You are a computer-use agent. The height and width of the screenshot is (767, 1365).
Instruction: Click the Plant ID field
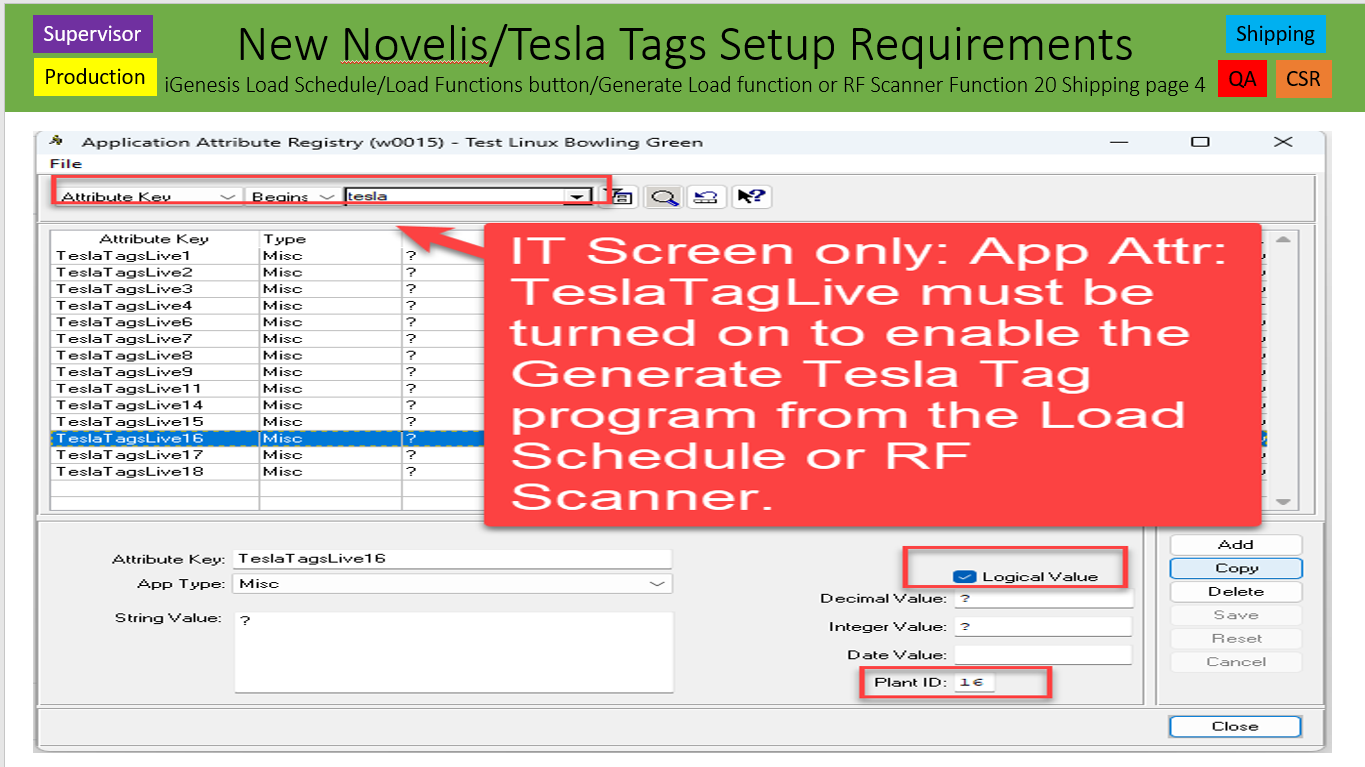click(975, 682)
